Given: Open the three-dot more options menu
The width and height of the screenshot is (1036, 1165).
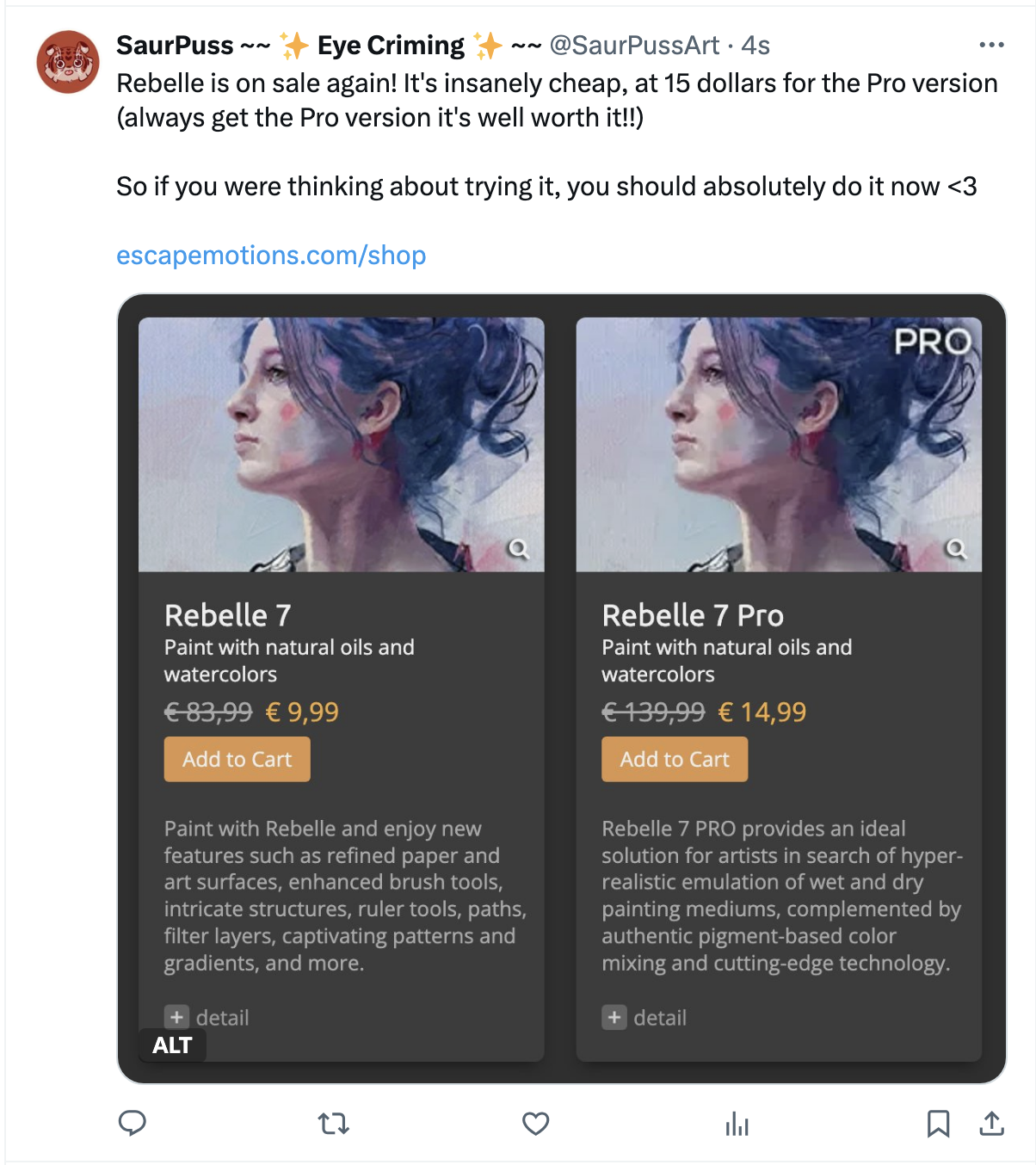Looking at the screenshot, I should (x=991, y=45).
